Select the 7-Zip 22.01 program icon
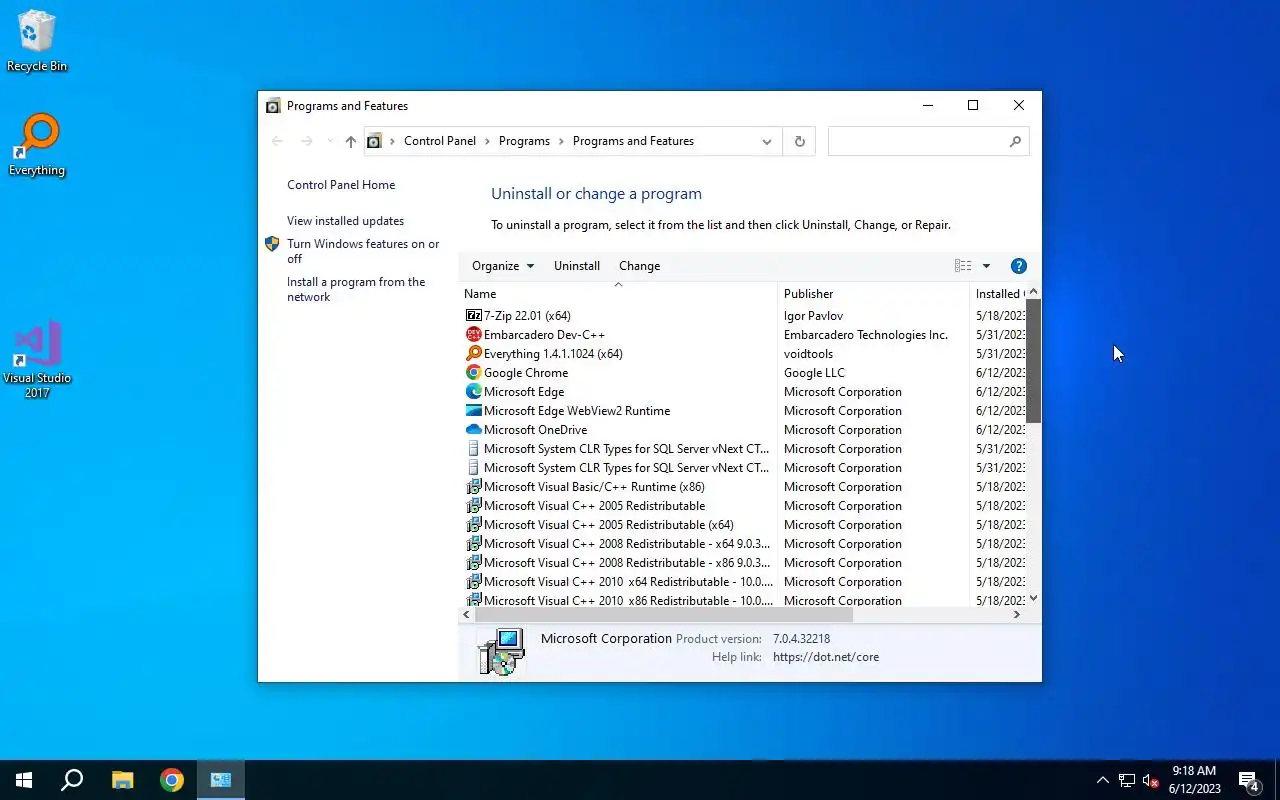Screen dimensions: 1280x800 point(474,316)
